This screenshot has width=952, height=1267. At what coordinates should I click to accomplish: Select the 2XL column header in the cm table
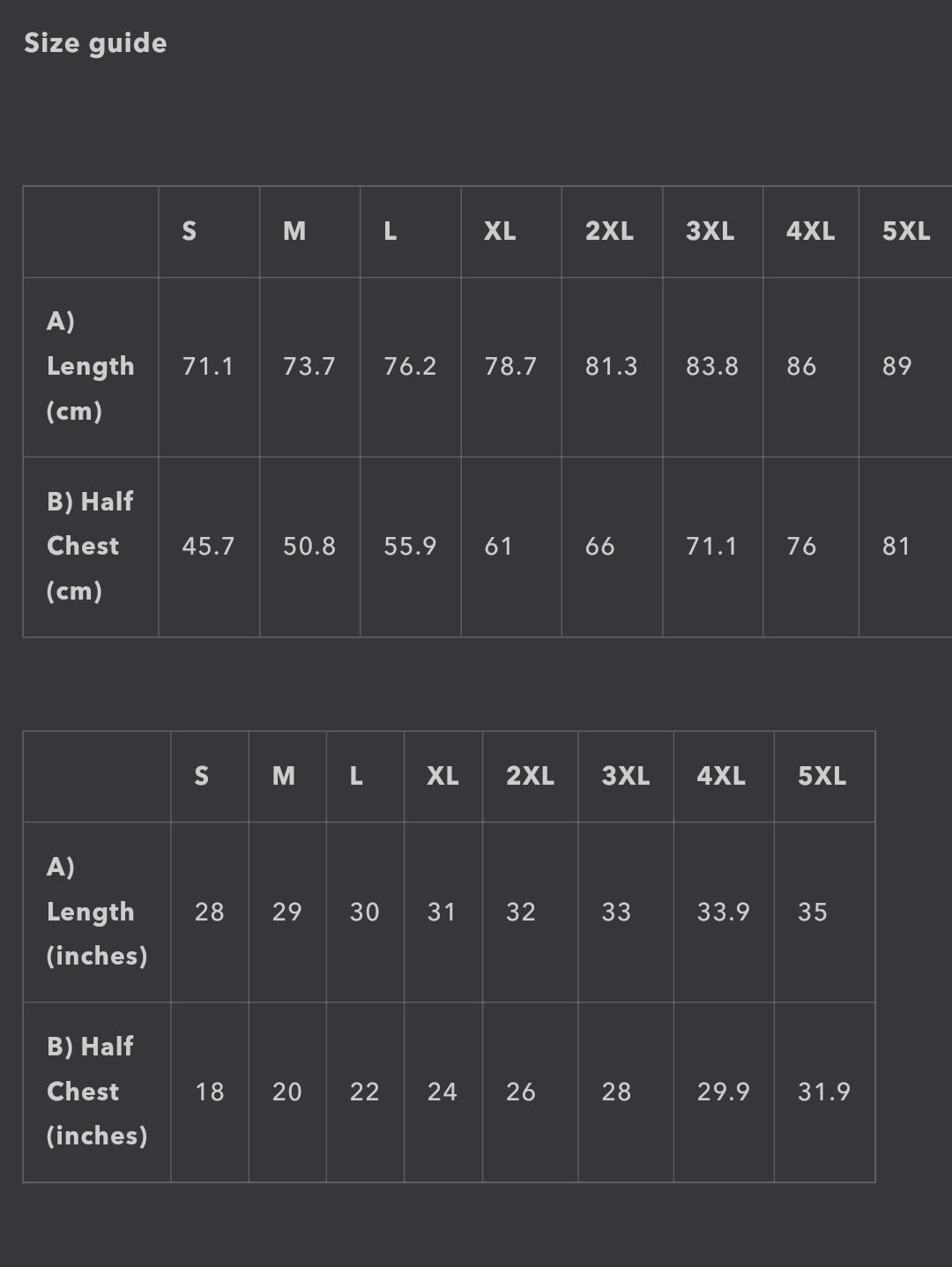tap(609, 231)
